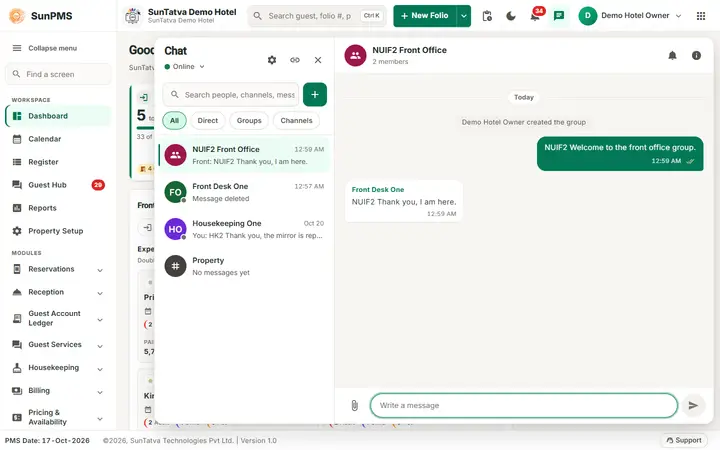The height and width of the screenshot is (450, 720).
Task: Open chat settings gear icon
Action: (x=272, y=60)
